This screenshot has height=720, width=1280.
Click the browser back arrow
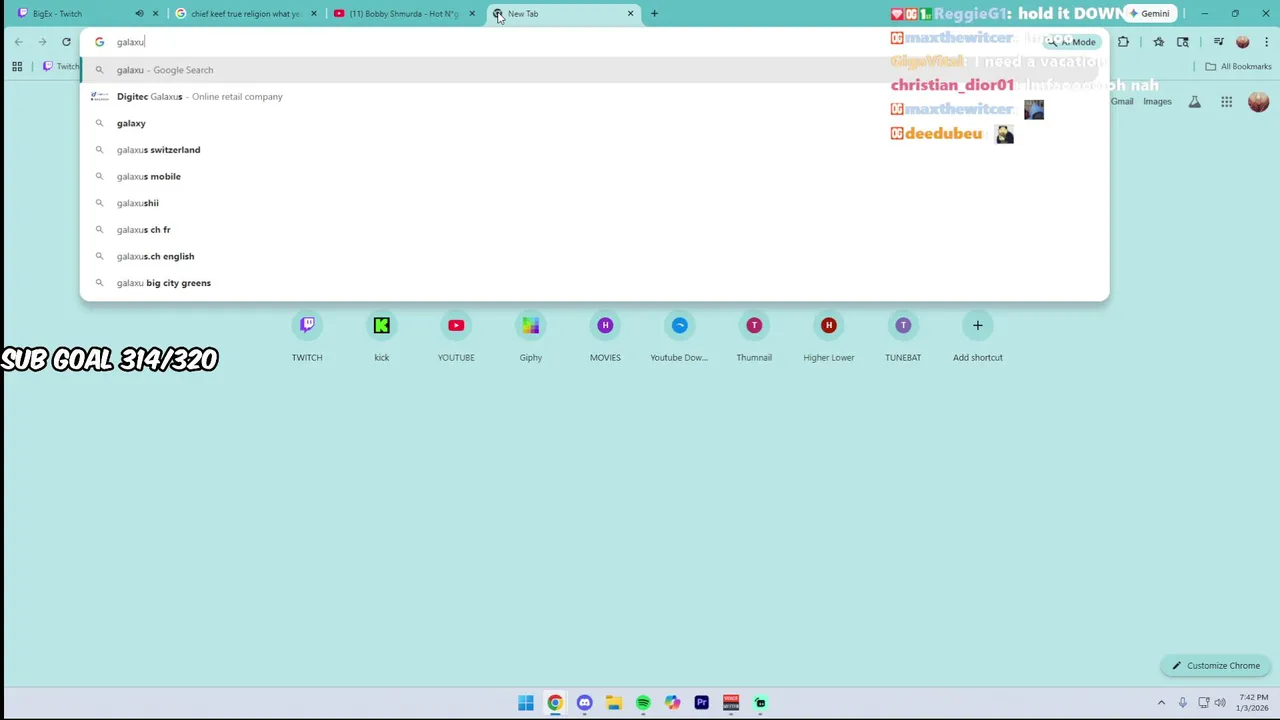[x=18, y=42]
